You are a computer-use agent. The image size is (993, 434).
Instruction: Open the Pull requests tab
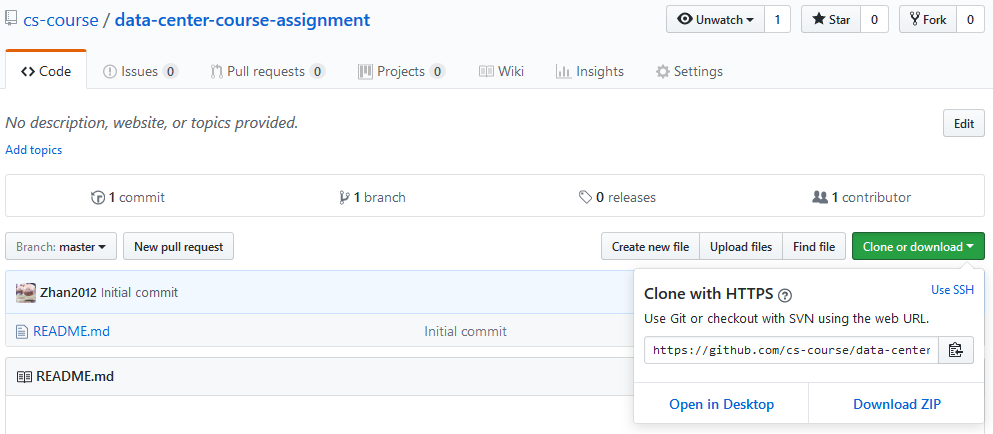[x=267, y=71]
